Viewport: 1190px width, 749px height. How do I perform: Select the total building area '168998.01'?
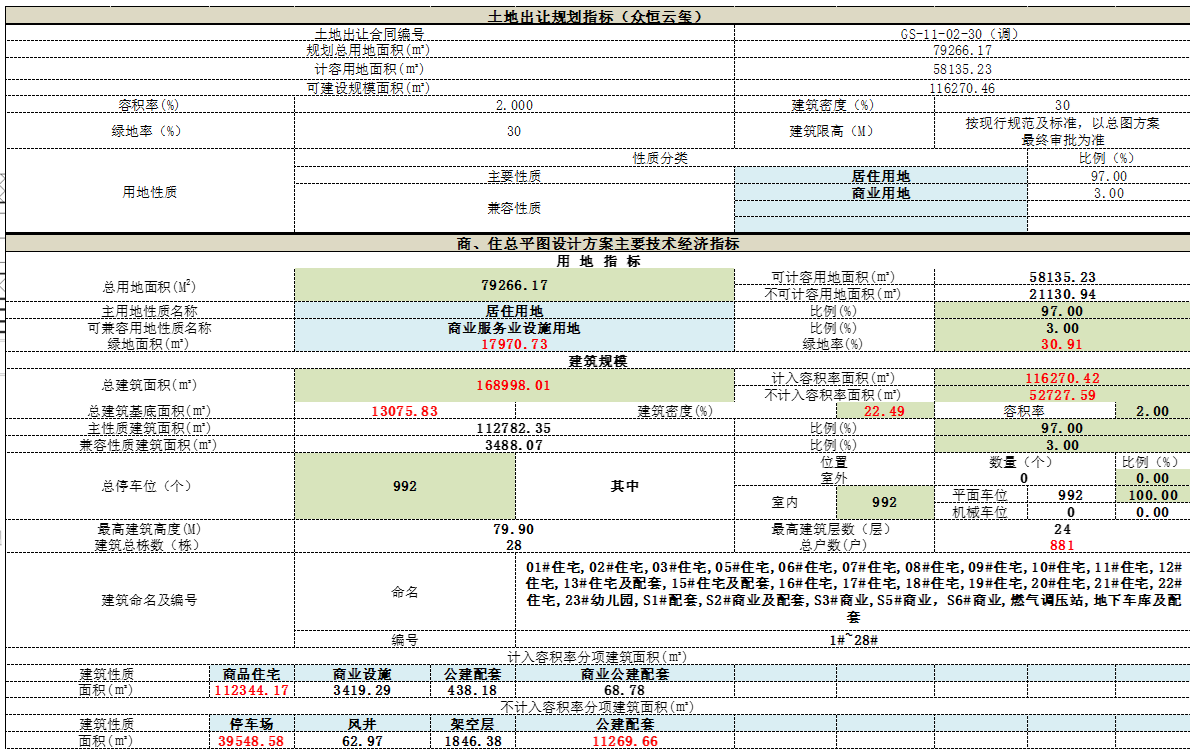click(x=513, y=386)
